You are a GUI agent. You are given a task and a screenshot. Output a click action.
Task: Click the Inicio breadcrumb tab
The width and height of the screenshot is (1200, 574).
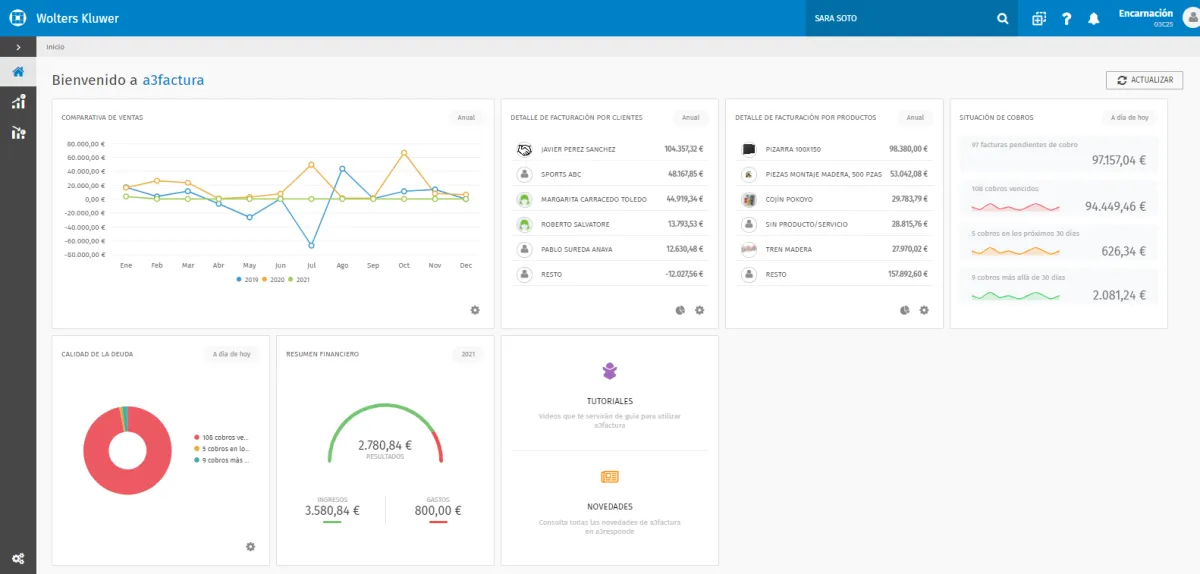tap(55, 47)
